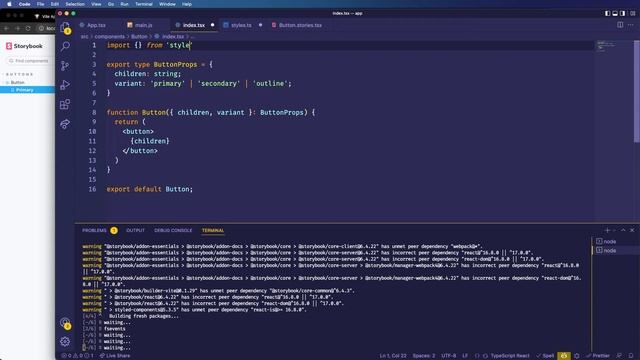
Task: Click 'index.tsx' in the breadcrumb
Action: 173,37
